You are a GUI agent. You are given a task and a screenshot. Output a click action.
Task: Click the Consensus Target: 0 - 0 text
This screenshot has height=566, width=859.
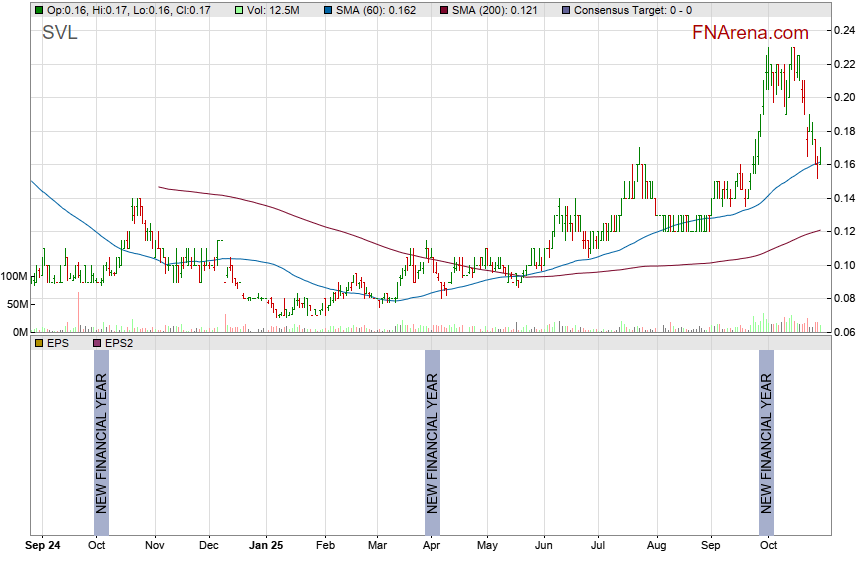tap(625, 9)
